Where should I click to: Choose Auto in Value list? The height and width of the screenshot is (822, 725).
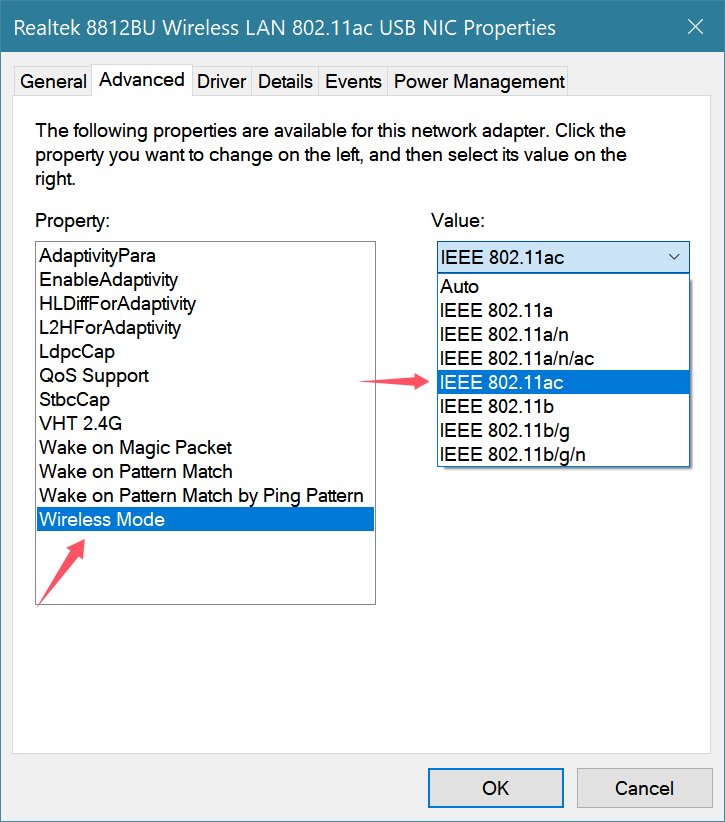563,286
